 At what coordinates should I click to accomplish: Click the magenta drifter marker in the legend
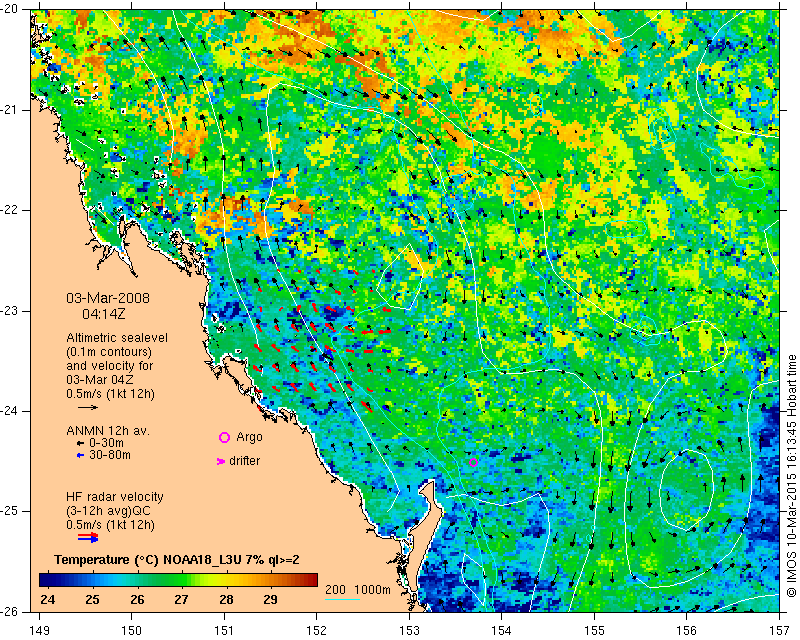click(x=221, y=461)
